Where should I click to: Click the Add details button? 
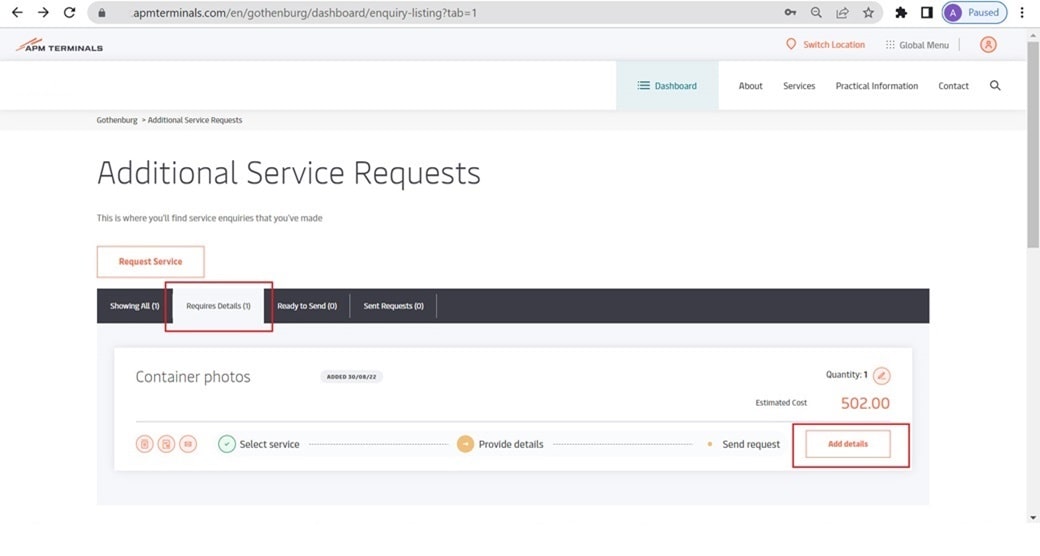[x=848, y=444]
